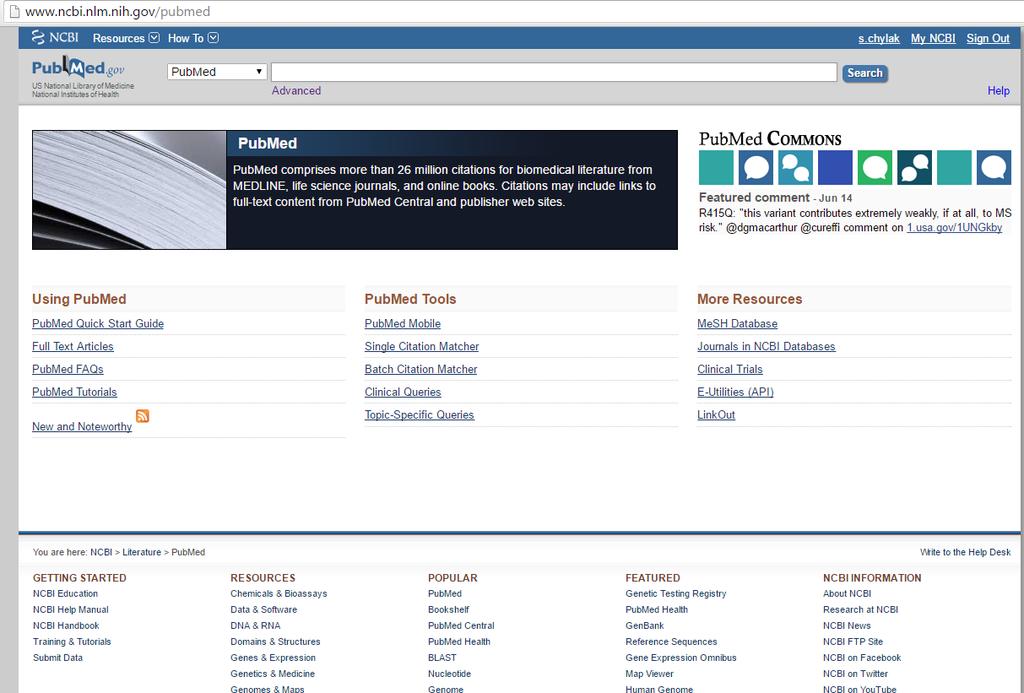1024x693 pixels.
Task: Open Map Viewer link
Action: pos(649,673)
